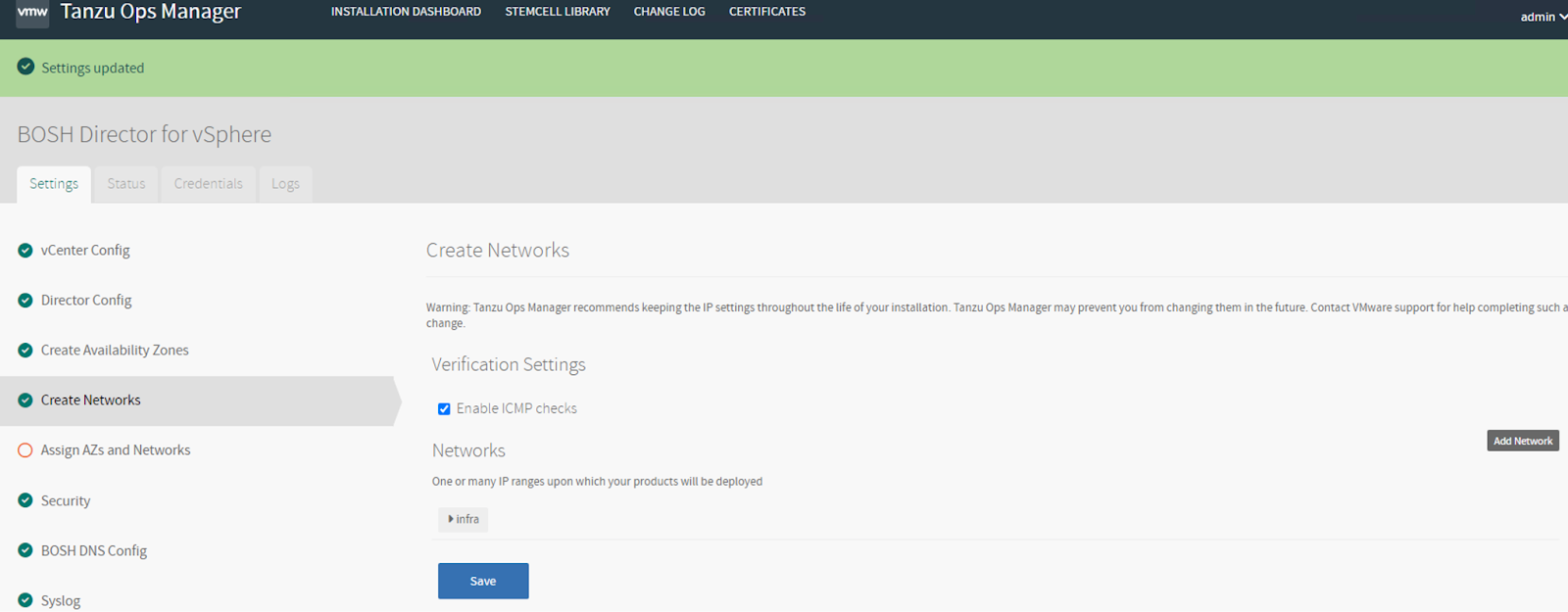Select the Settings tab
The height and width of the screenshot is (612, 1568).
[x=54, y=184]
